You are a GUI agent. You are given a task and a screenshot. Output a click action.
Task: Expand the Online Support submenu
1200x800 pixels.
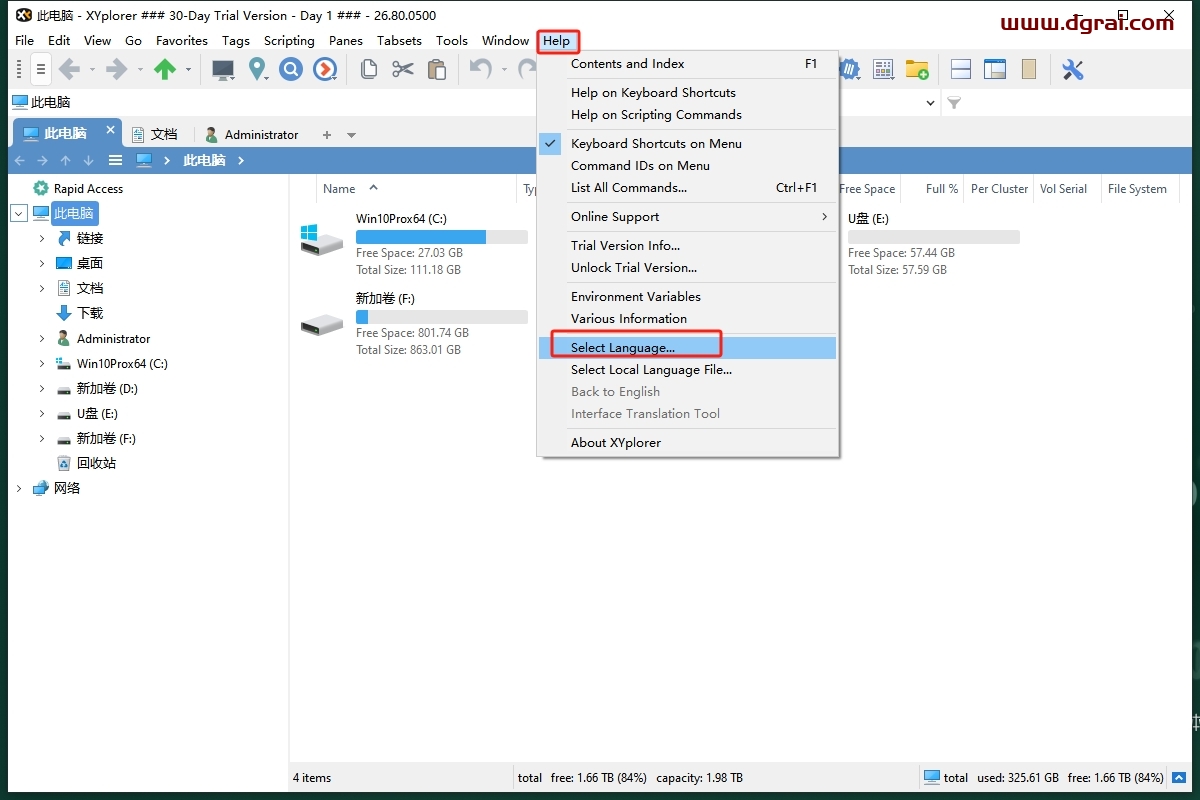[687, 216]
